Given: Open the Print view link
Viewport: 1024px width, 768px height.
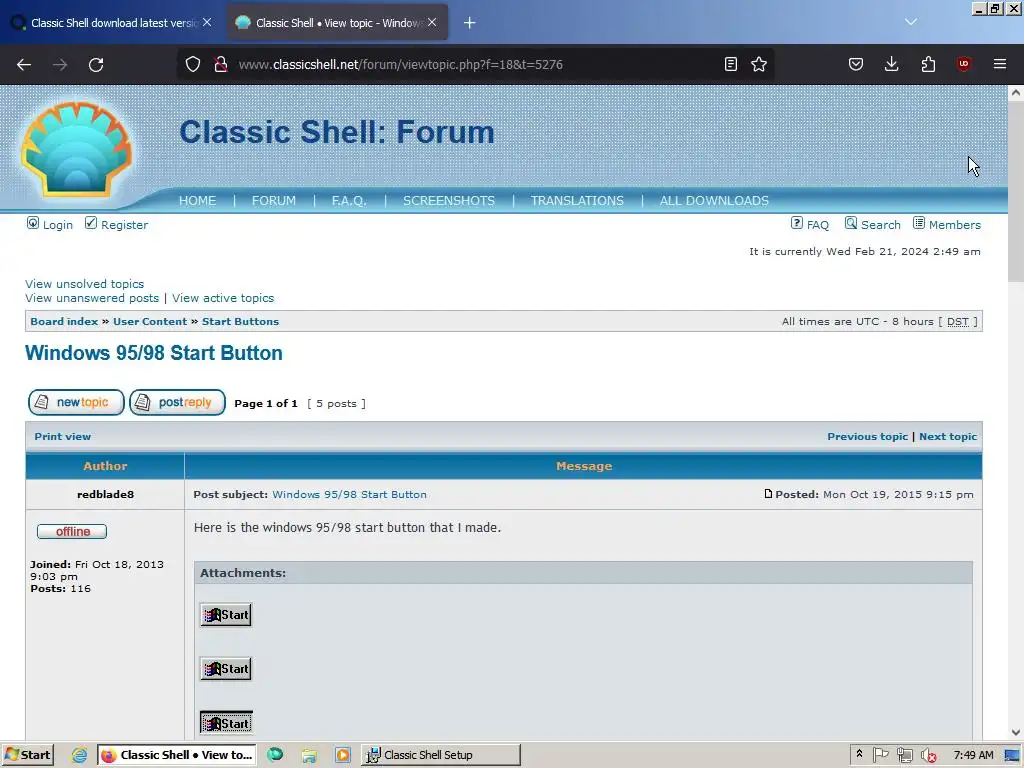Looking at the screenshot, I should coord(63,436).
